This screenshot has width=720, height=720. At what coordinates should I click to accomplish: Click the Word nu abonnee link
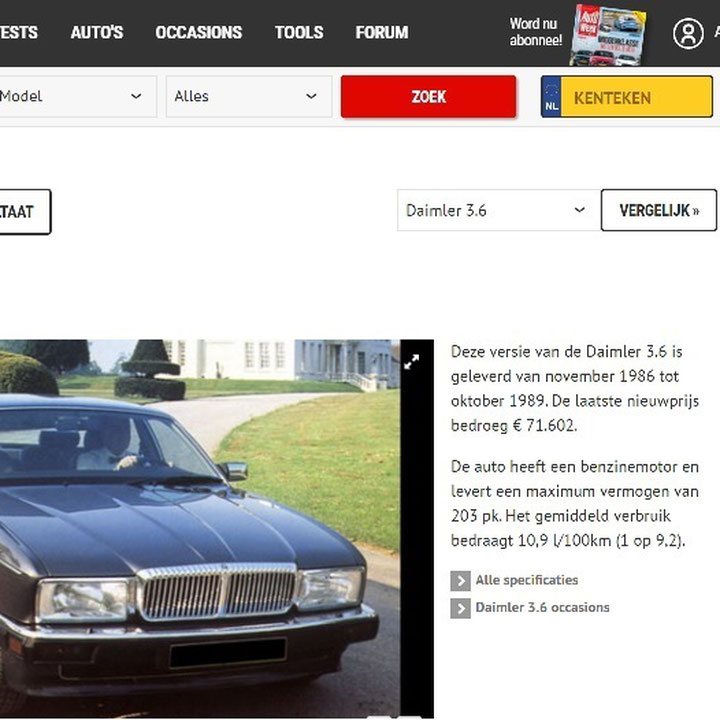tap(535, 32)
